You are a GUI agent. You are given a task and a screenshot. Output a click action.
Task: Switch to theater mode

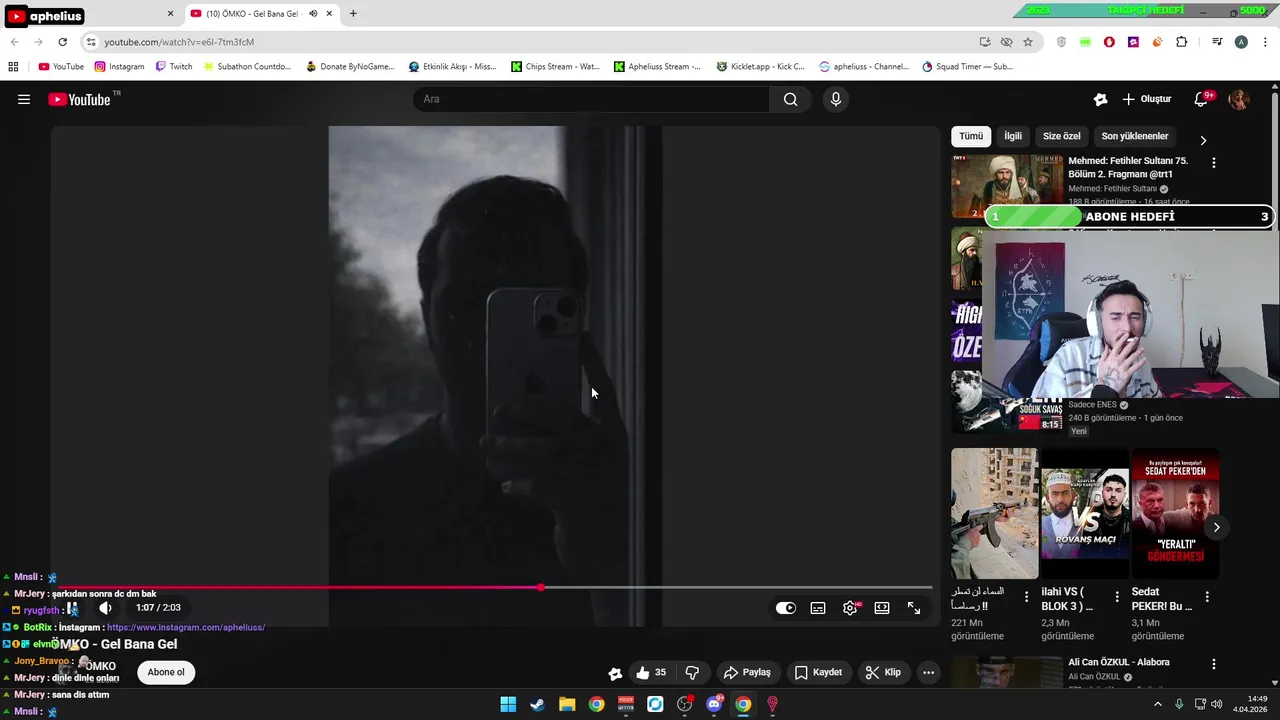(882, 608)
